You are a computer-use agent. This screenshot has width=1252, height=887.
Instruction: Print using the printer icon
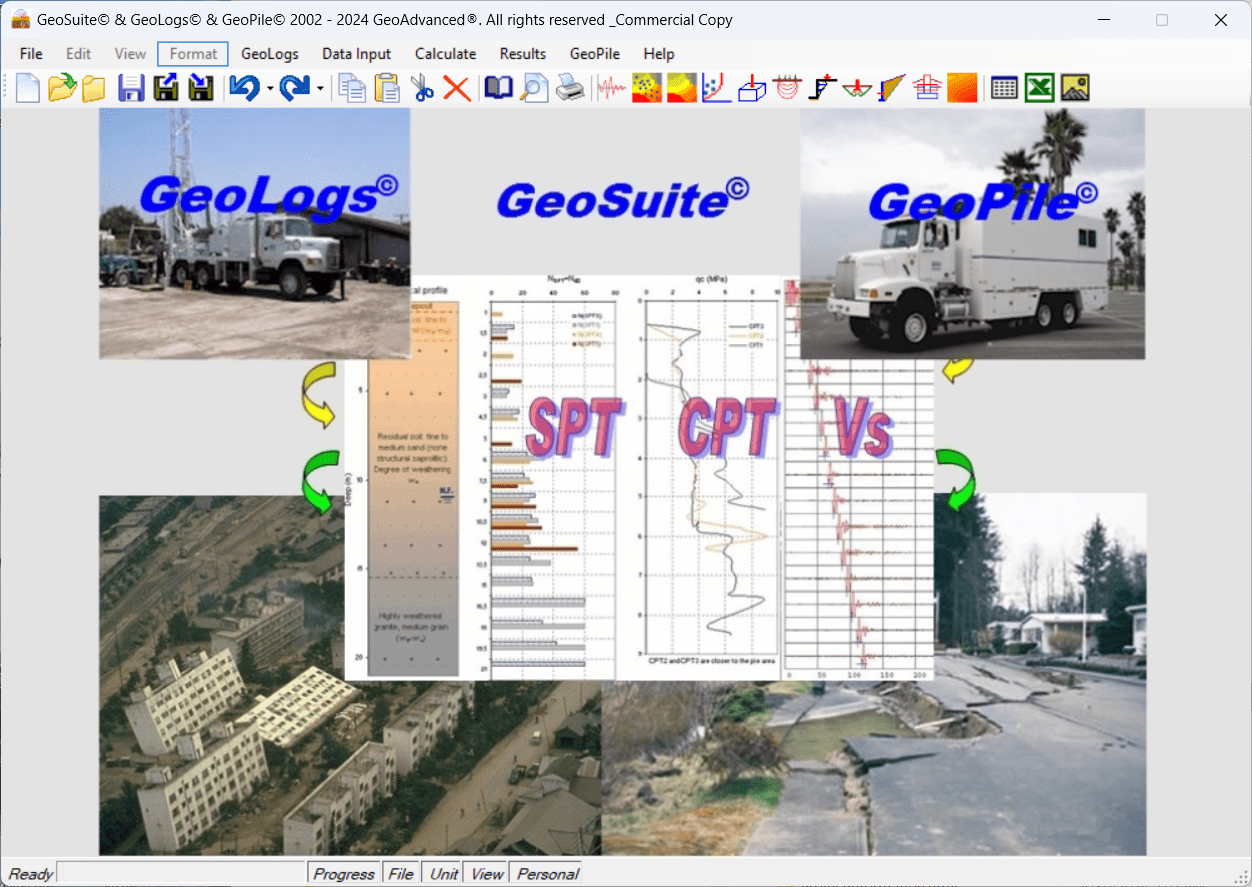tap(570, 88)
